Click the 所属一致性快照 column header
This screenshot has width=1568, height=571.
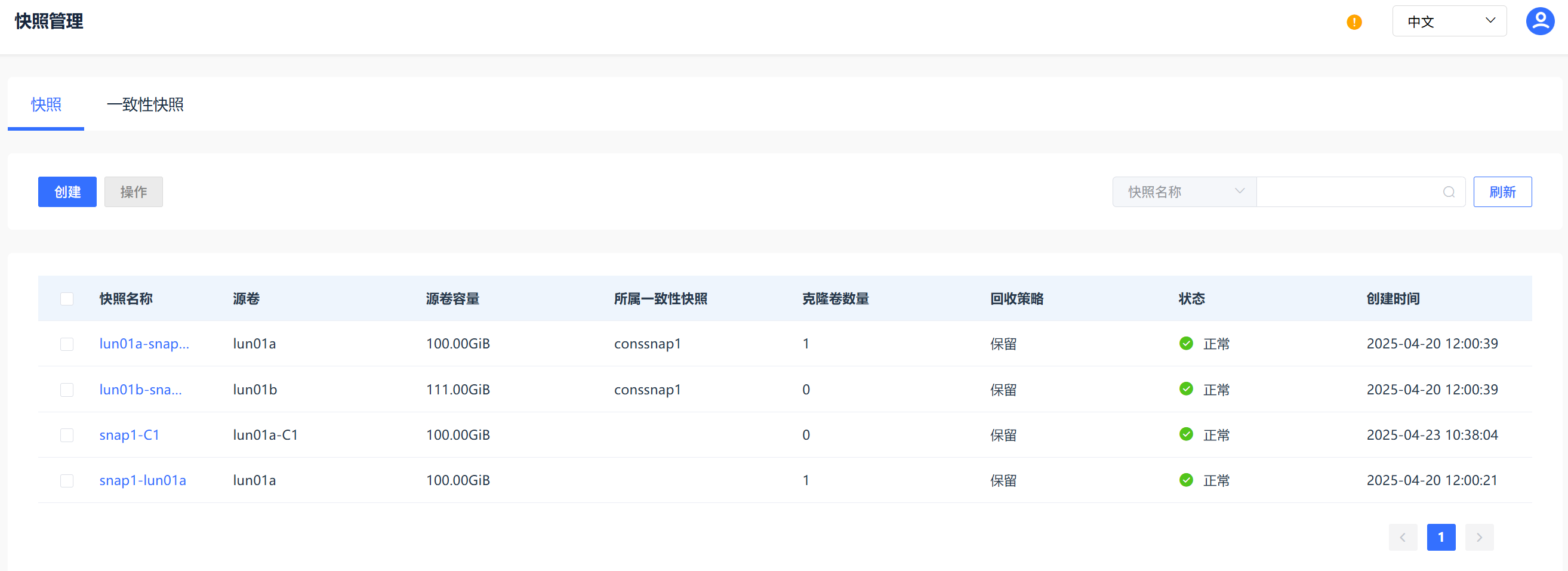(660, 299)
